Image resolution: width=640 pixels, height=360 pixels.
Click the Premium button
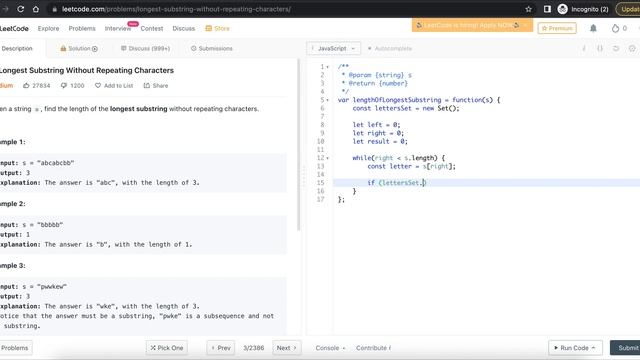click(x=557, y=28)
